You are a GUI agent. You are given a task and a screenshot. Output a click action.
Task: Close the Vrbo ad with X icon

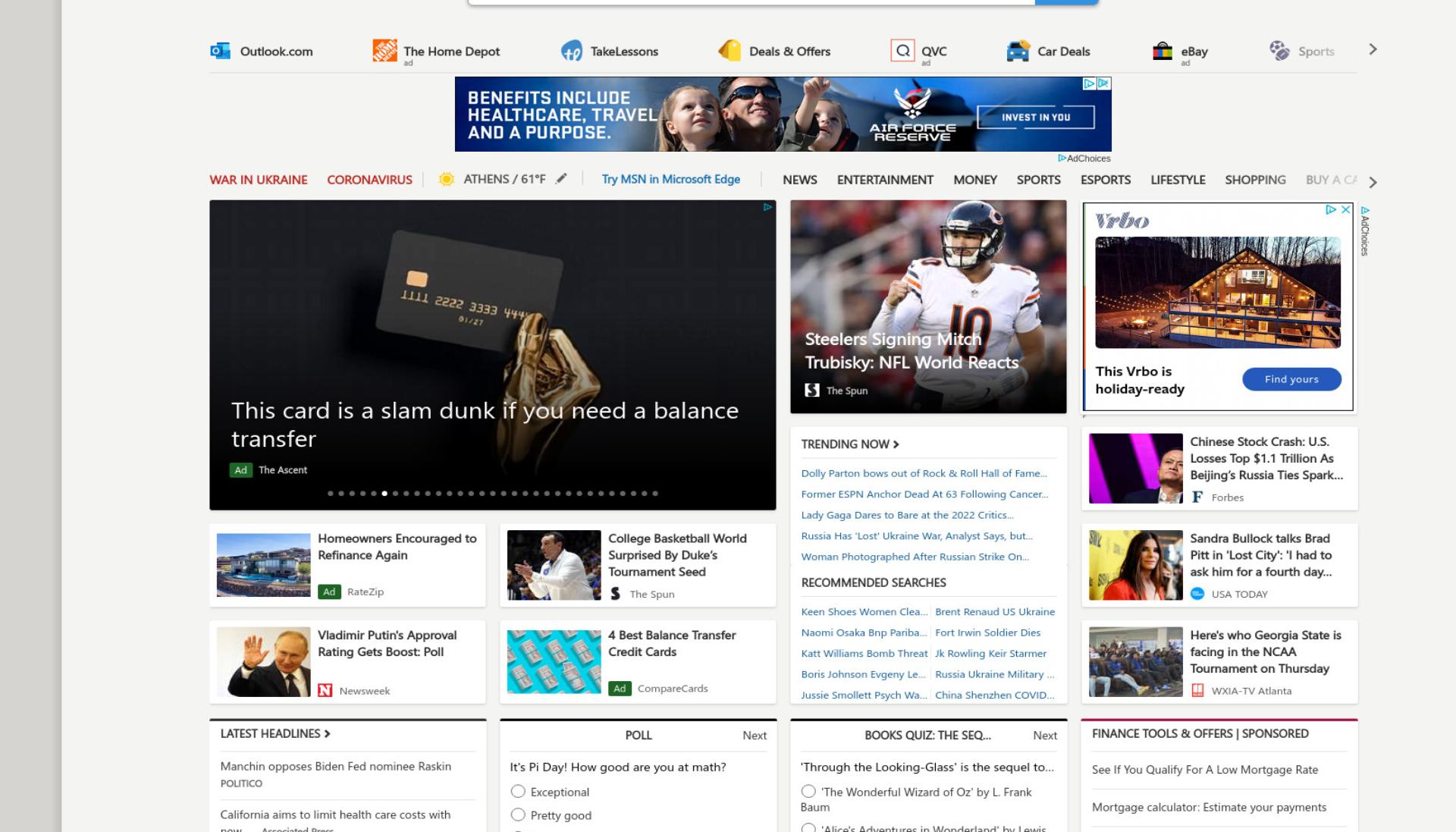1346,209
